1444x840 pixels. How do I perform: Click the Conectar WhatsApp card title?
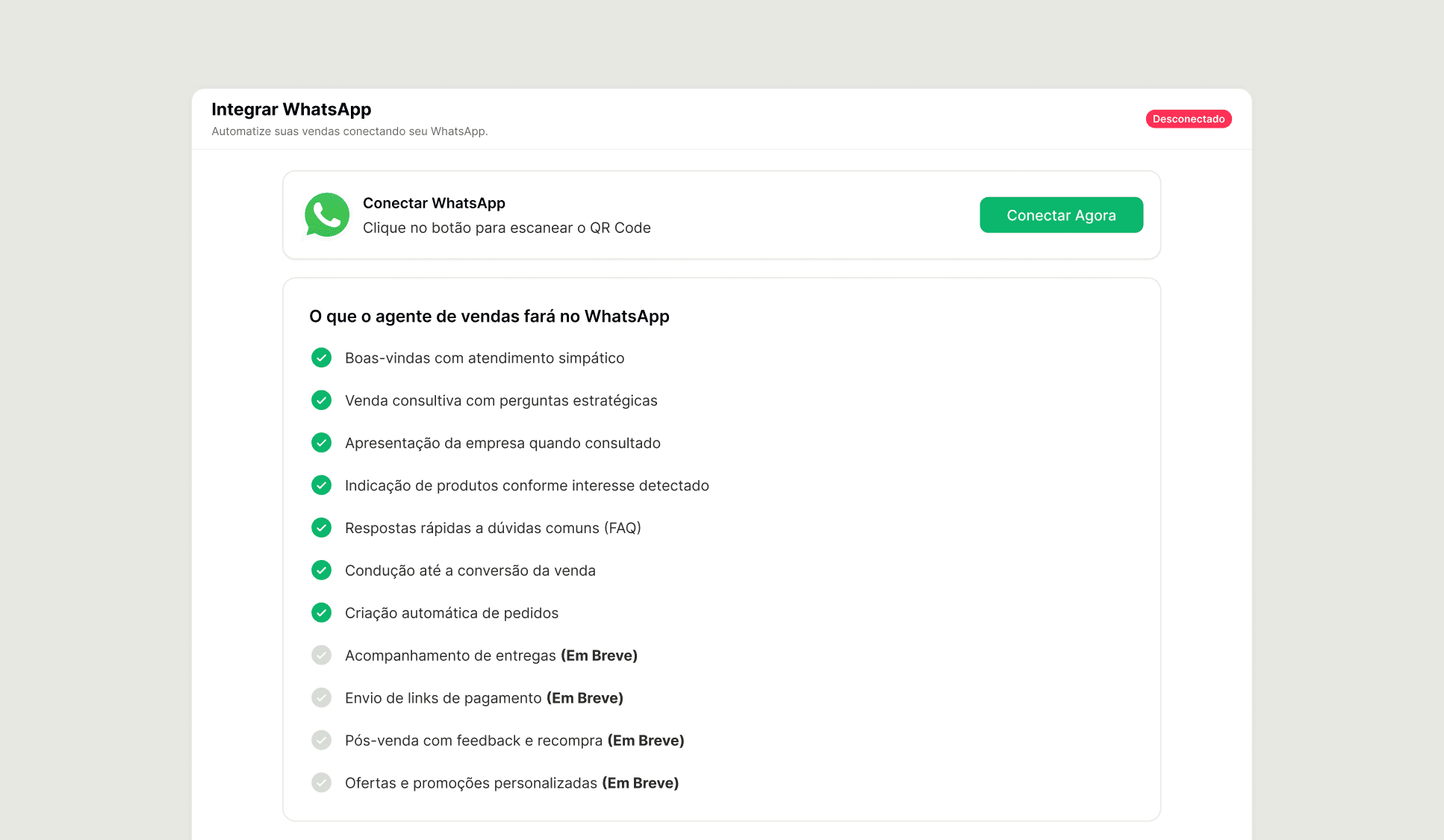434,203
